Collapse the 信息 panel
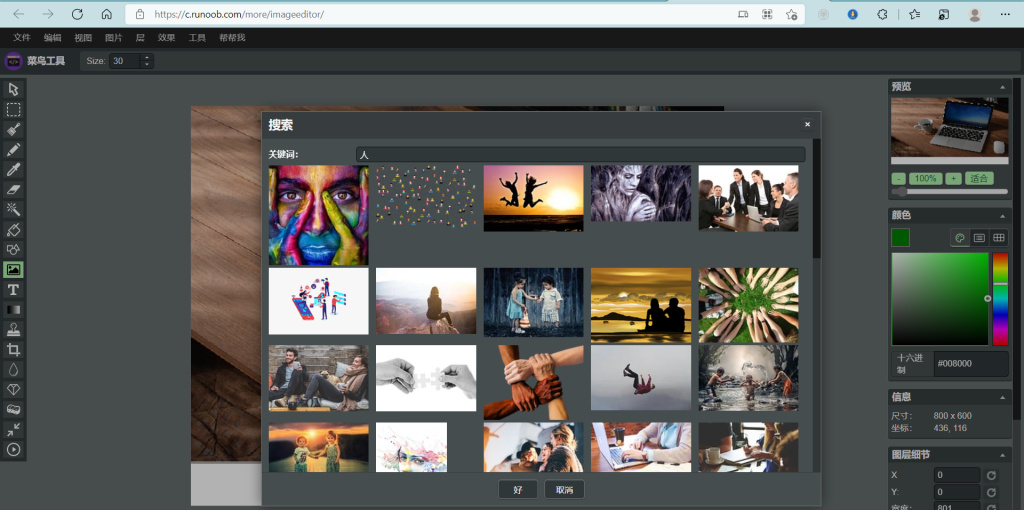This screenshot has width=1024, height=510. coord(1002,397)
